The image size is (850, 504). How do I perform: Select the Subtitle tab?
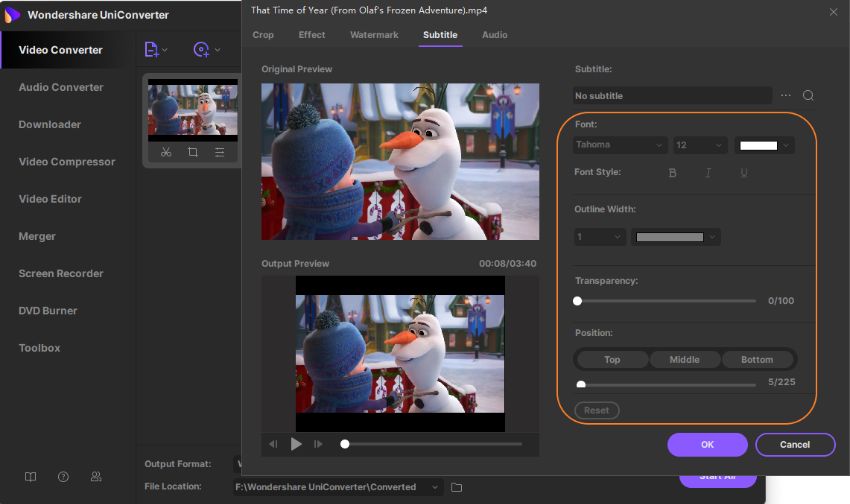440,35
